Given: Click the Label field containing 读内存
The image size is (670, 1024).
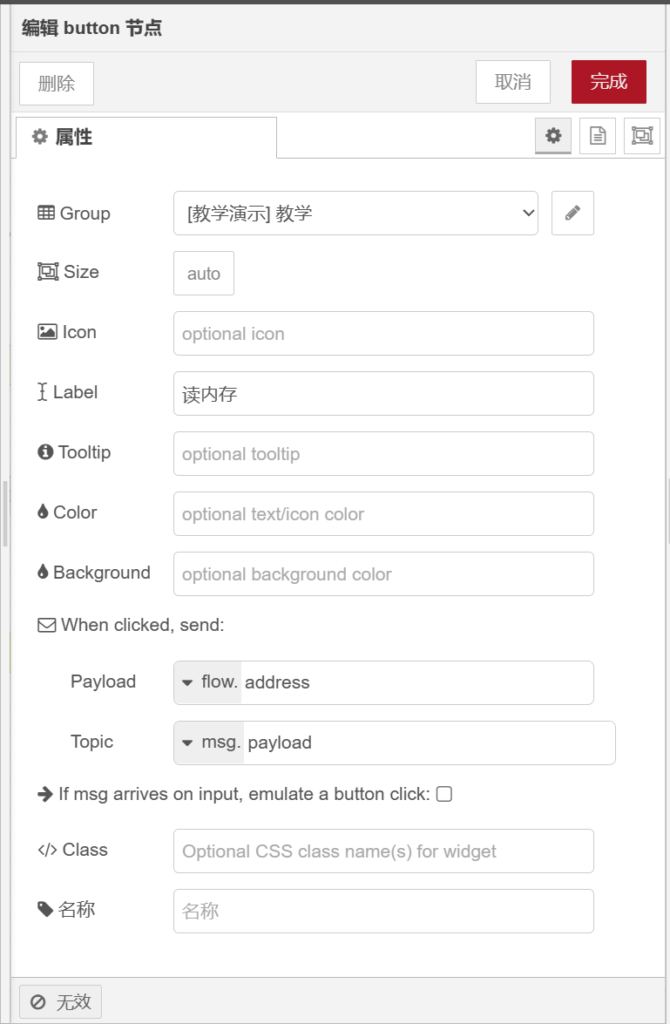Looking at the screenshot, I should pyautogui.click(x=383, y=394).
